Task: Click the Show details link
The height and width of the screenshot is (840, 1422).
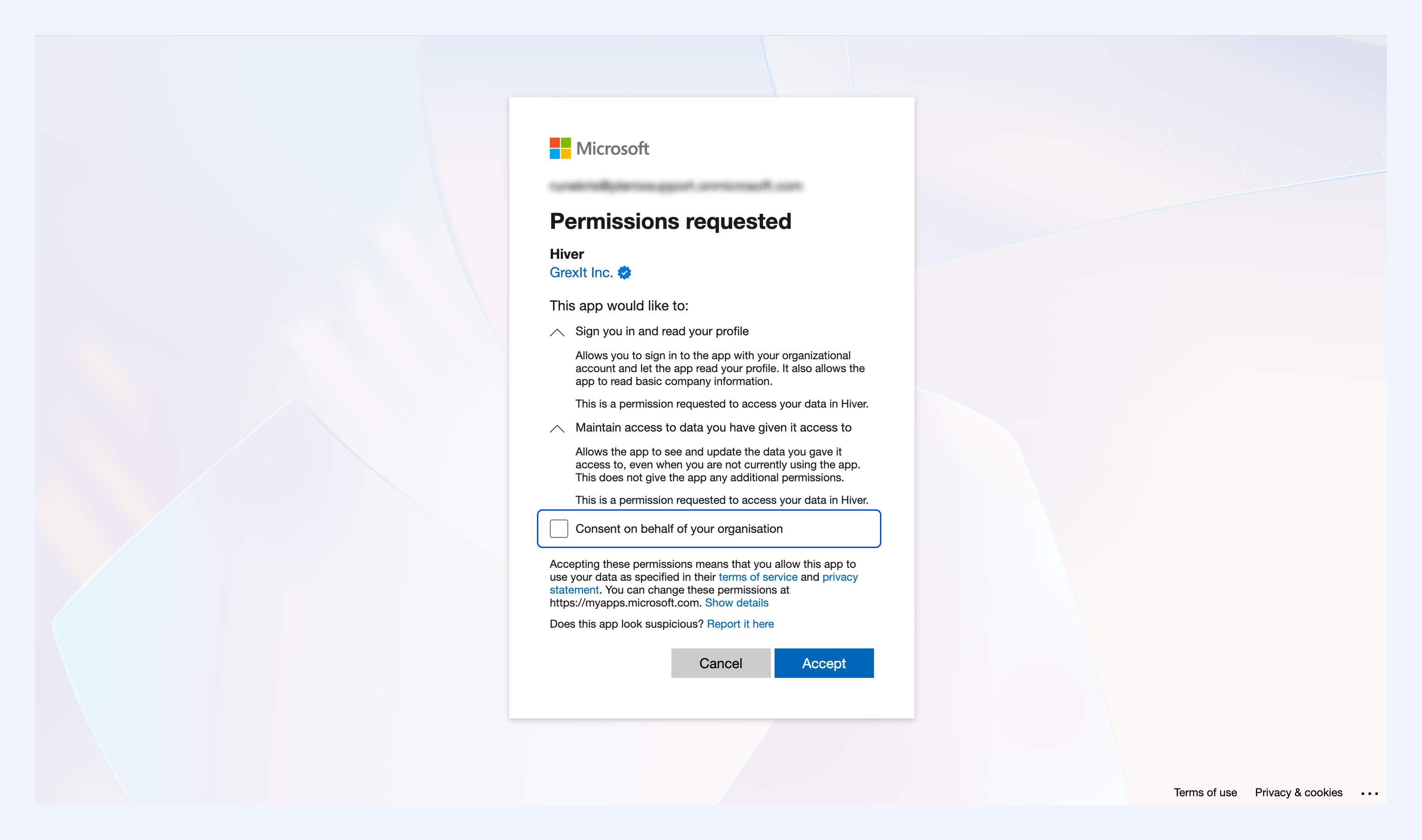Action: click(x=736, y=602)
